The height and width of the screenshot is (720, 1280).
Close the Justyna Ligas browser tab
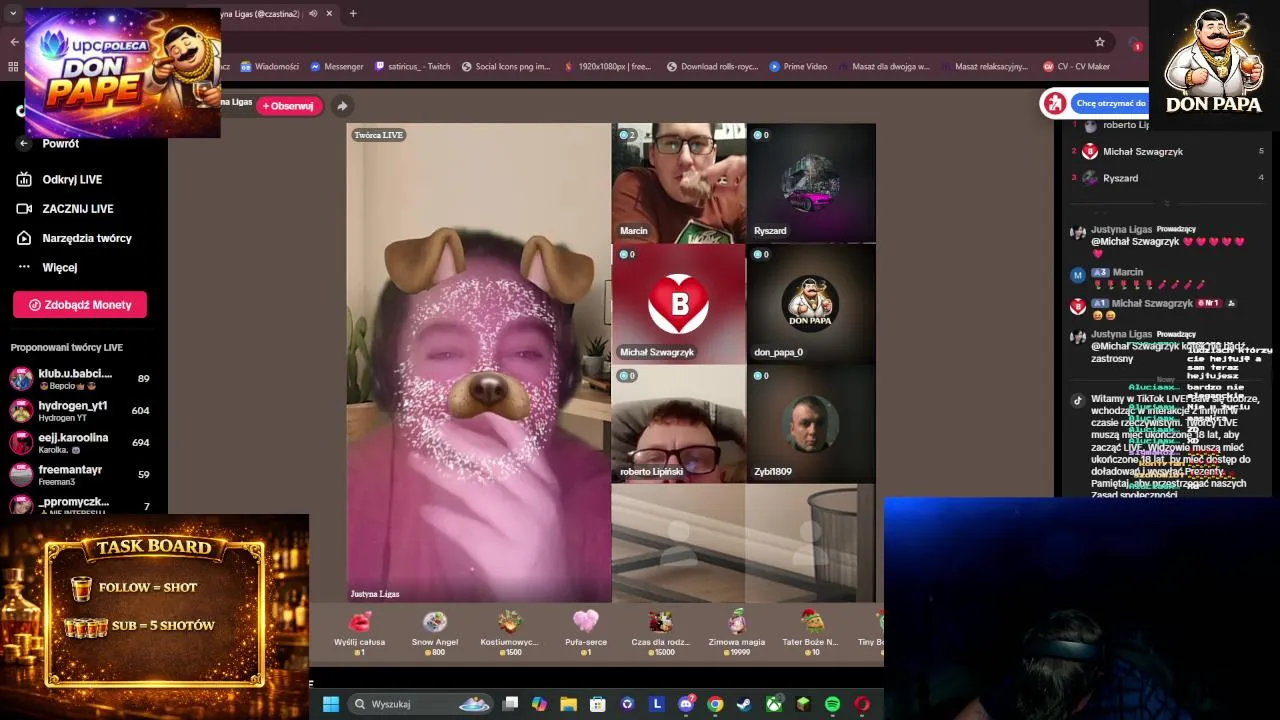[329, 14]
